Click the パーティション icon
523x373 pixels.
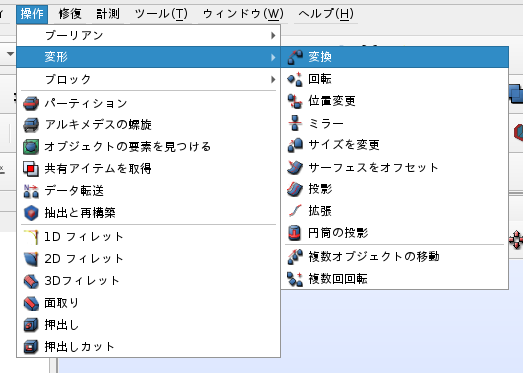(31, 103)
